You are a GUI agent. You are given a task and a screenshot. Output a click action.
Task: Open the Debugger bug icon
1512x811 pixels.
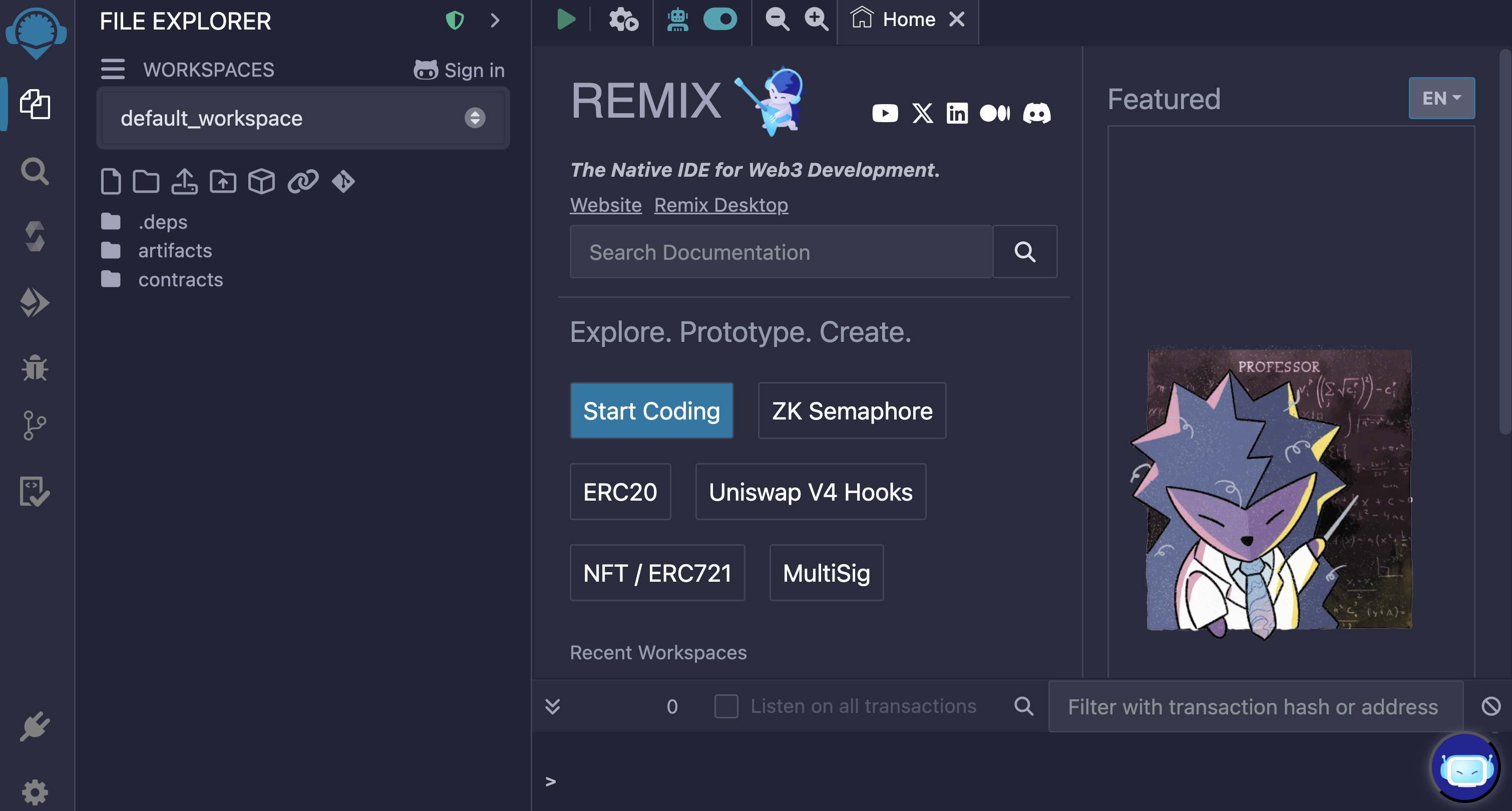[35, 368]
